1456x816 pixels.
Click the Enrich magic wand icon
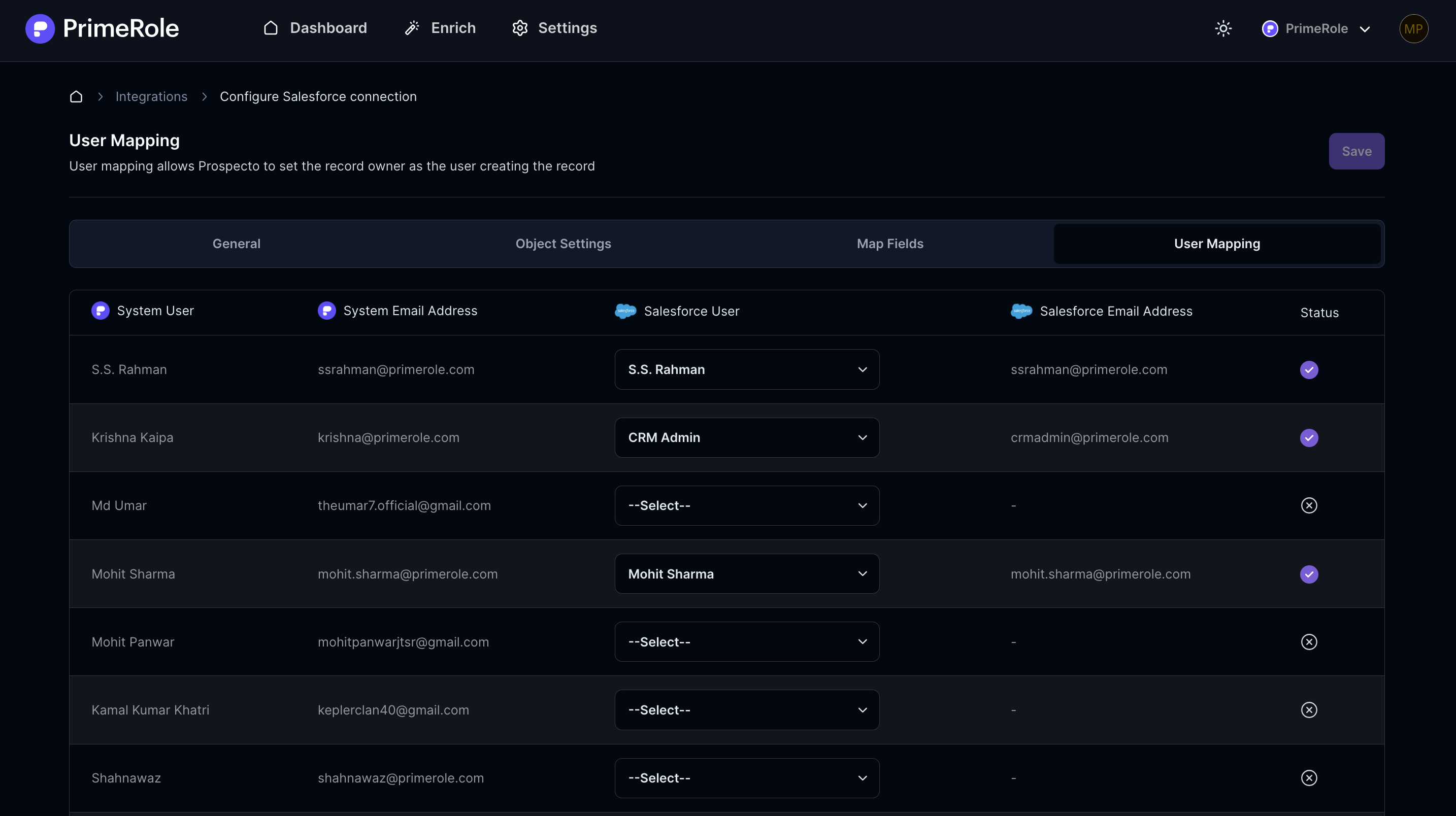point(412,28)
